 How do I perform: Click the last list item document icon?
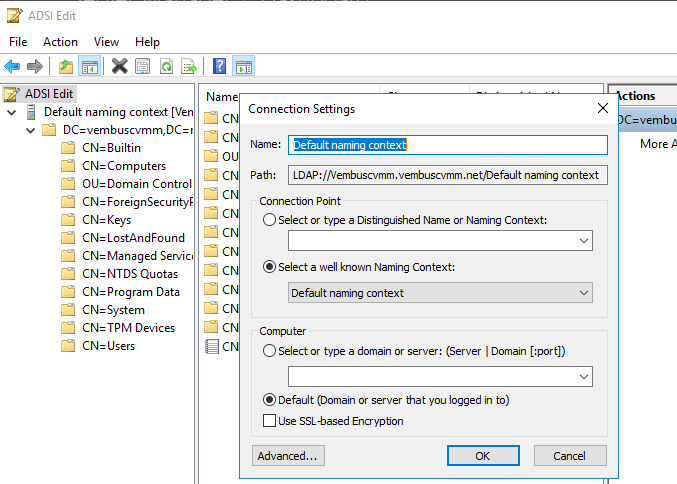pyautogui.click(x=212, y=346)
